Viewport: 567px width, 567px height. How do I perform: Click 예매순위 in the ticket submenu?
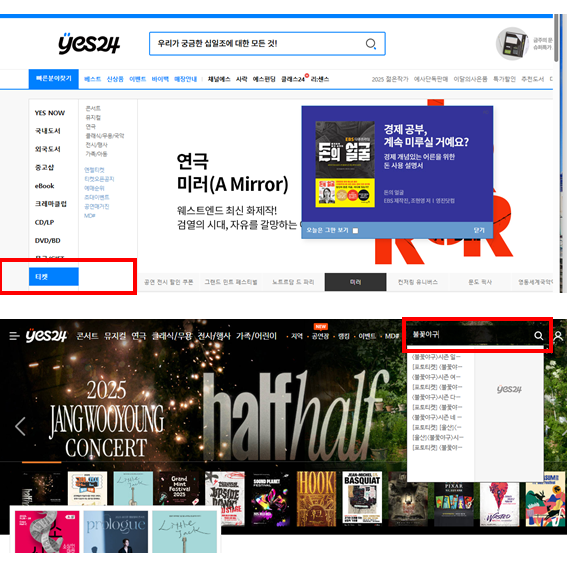94,188
